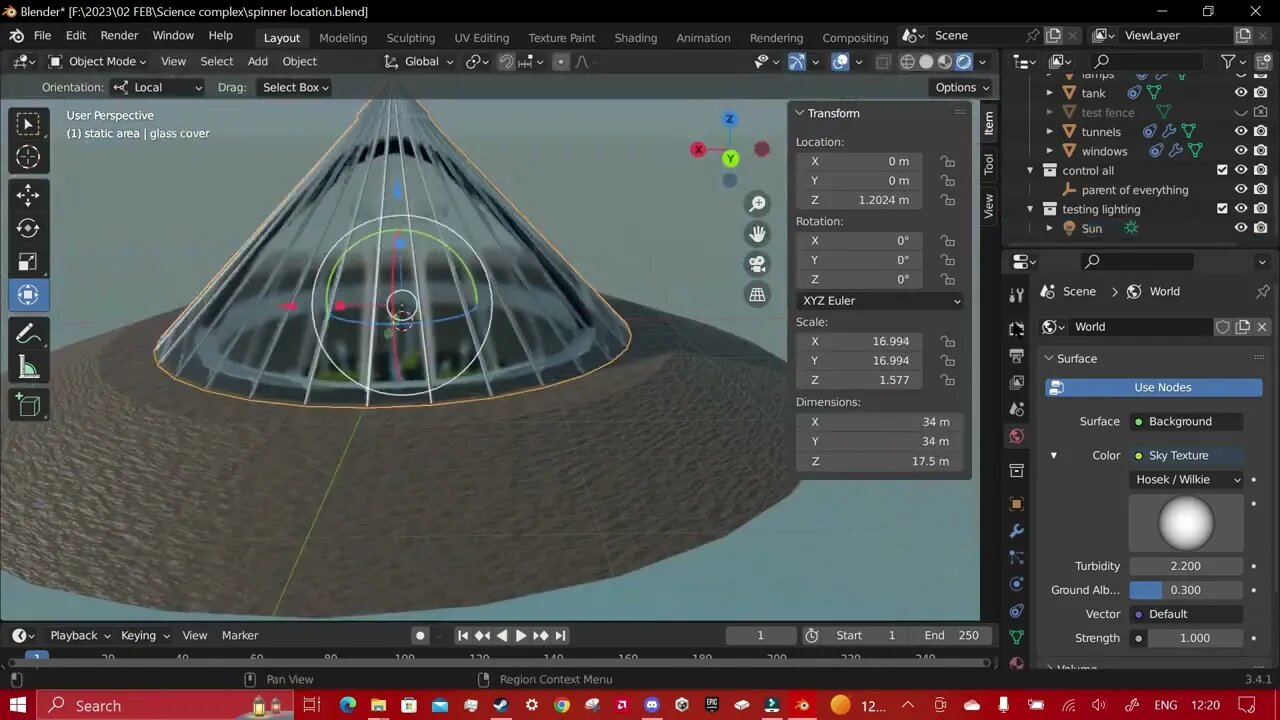The image size is (1280, 720).
Task: Open World properties tab icon
Action: [1016, 436]
